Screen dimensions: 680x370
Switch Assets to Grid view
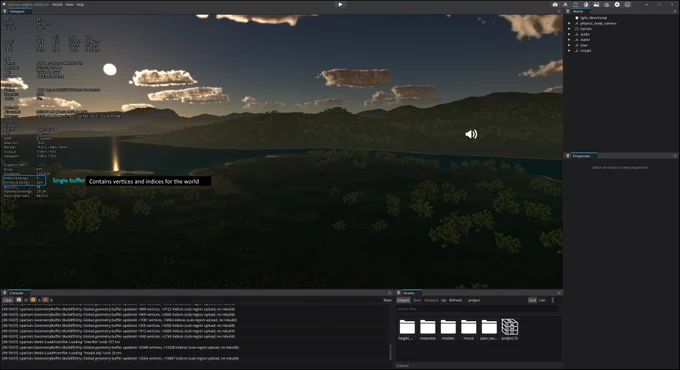click(532, 300)
